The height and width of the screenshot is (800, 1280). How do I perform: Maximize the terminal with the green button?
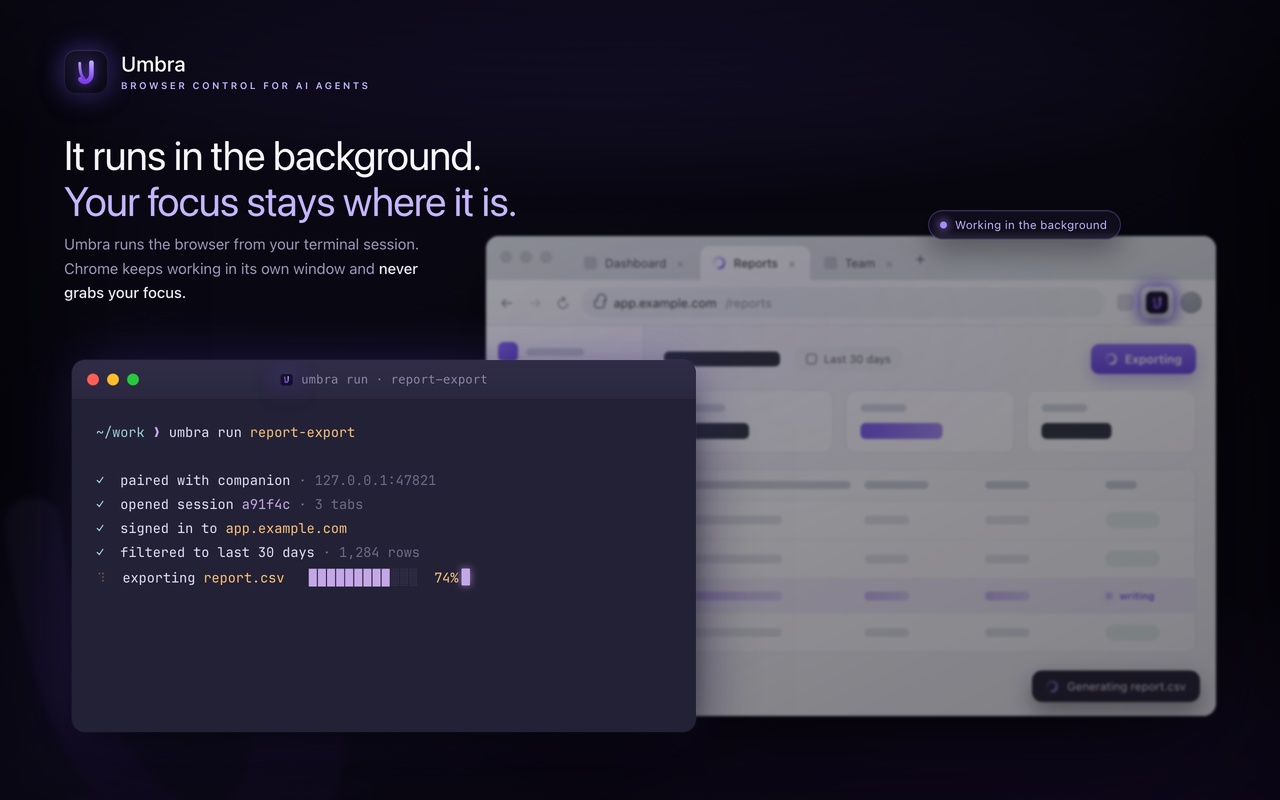133,379
